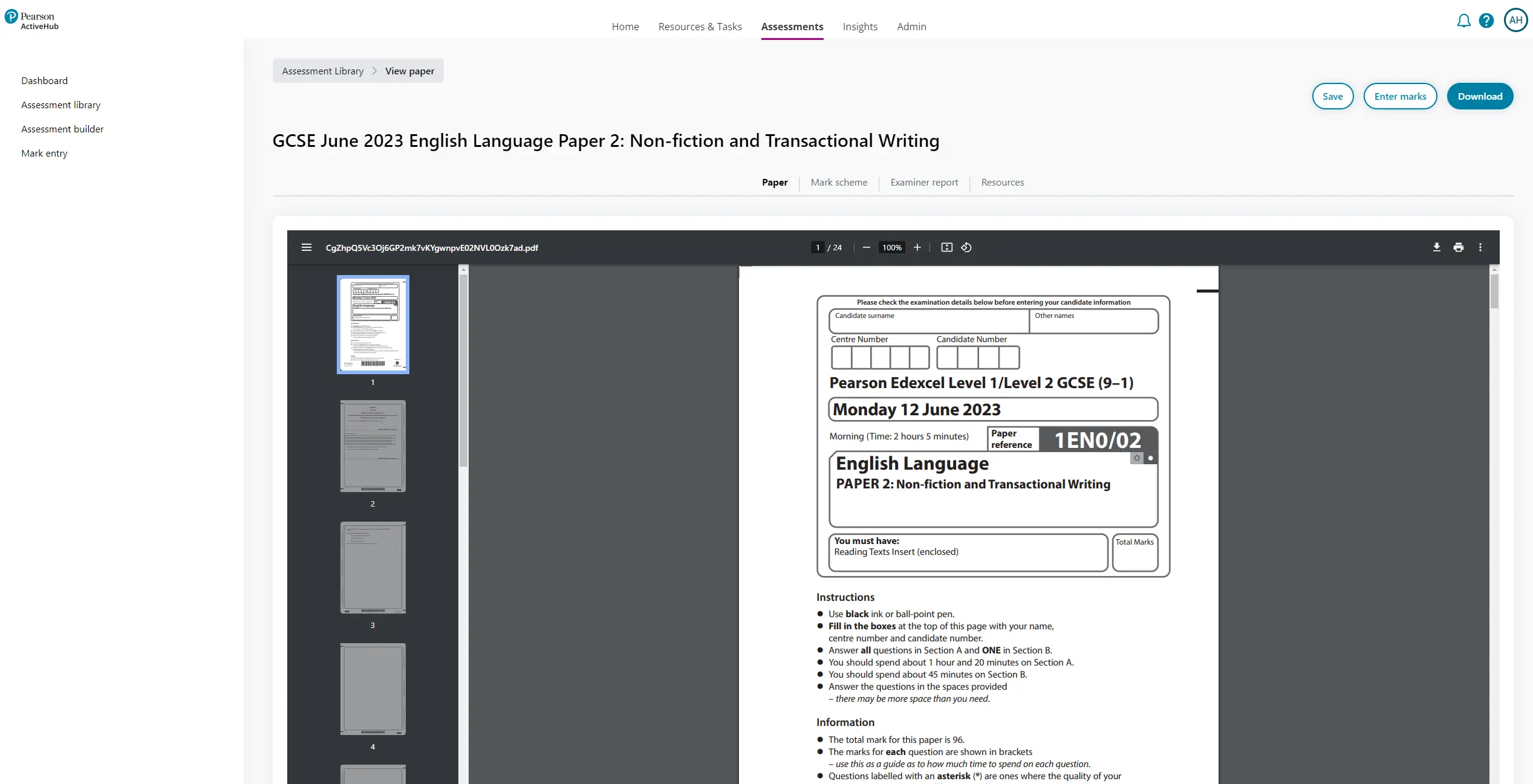Open the Admin menu item
This screenshot has height=784, width=1533.
[x=911, y=27]
